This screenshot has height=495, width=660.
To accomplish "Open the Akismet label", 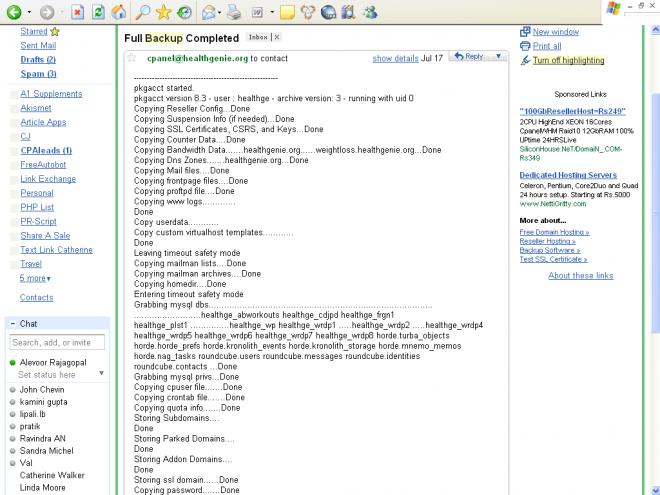I will [36, 108].
